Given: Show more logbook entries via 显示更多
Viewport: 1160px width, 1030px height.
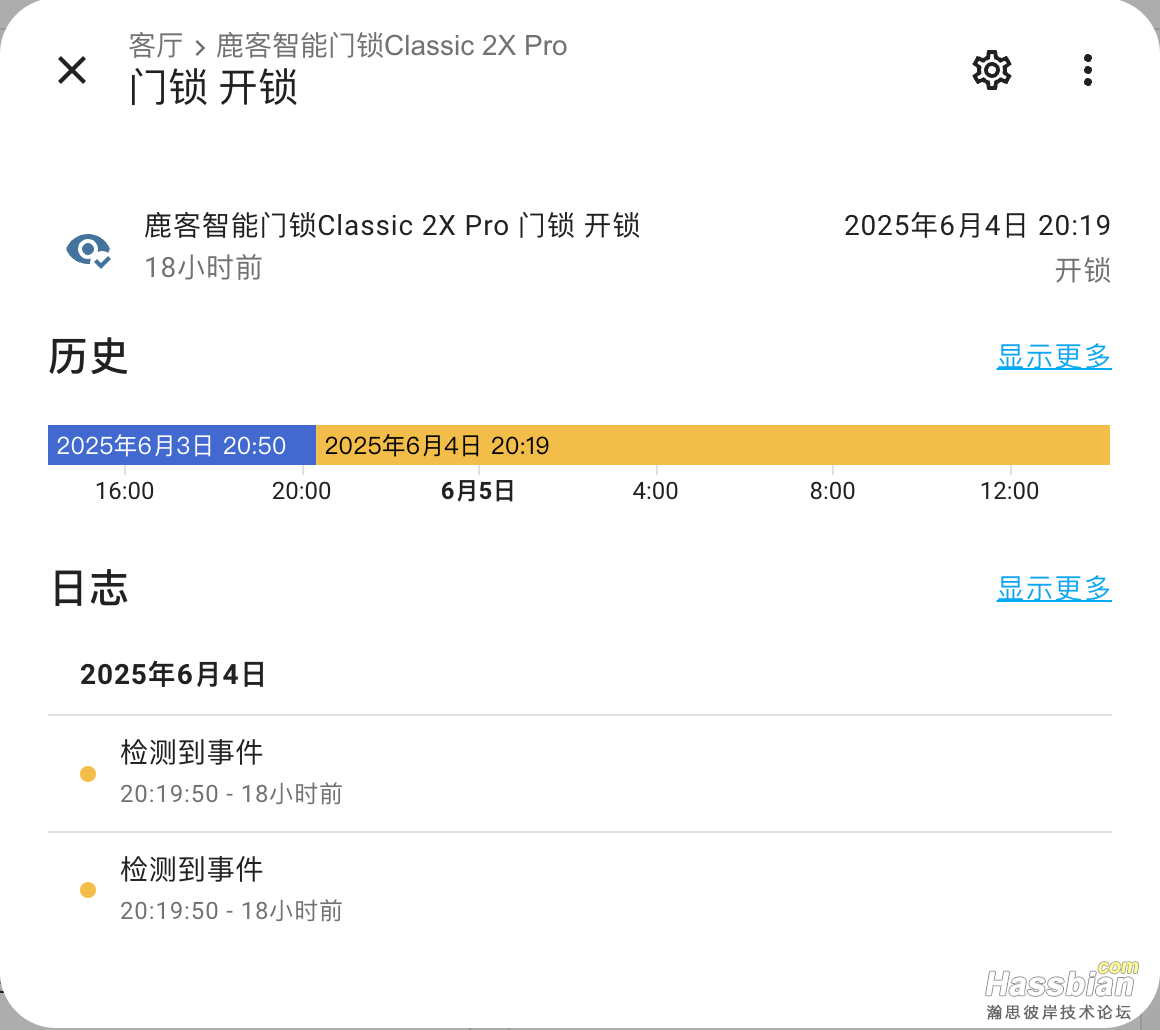Looking at the screenshot, I should 1053,589.
